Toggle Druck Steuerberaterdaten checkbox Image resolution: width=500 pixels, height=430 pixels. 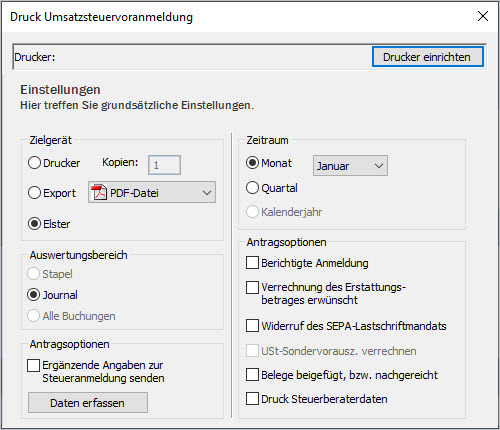252,399
